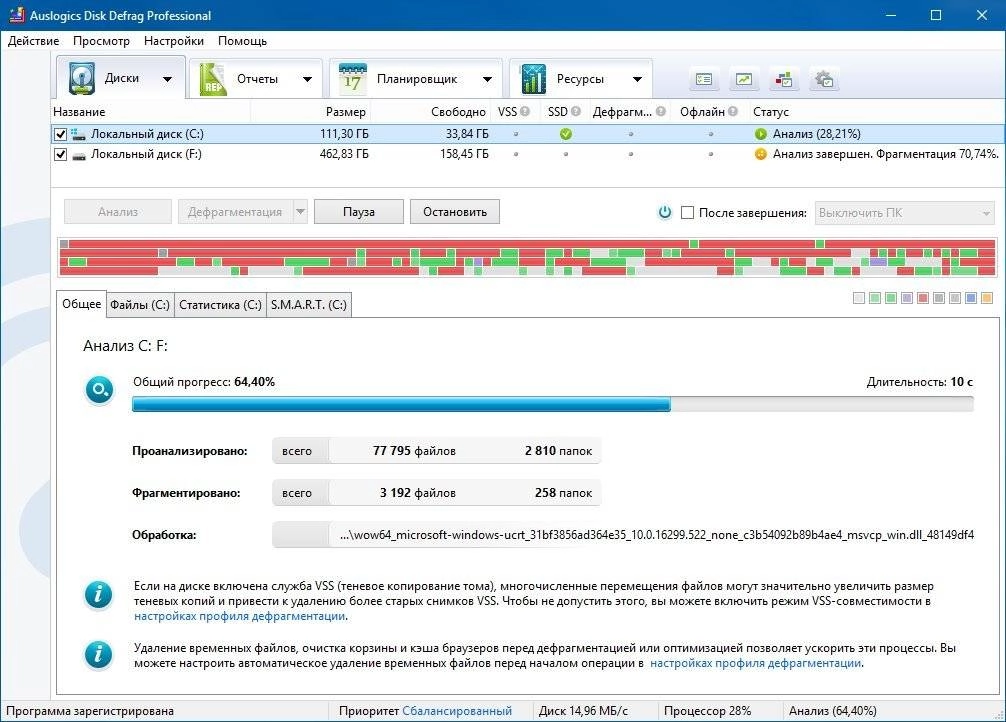Click the red legend color swatch

pos(923,298)
